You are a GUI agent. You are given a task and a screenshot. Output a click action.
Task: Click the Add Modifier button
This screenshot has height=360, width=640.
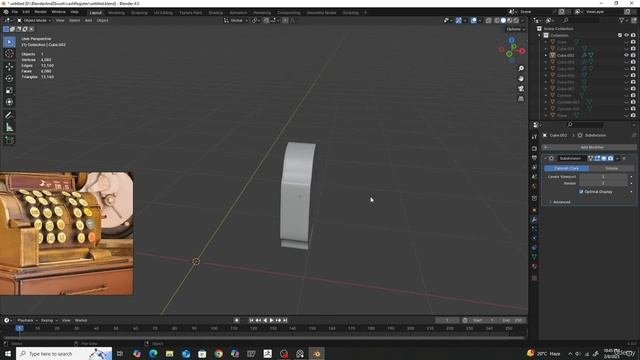pyautogui.click(x=589, y=147)
